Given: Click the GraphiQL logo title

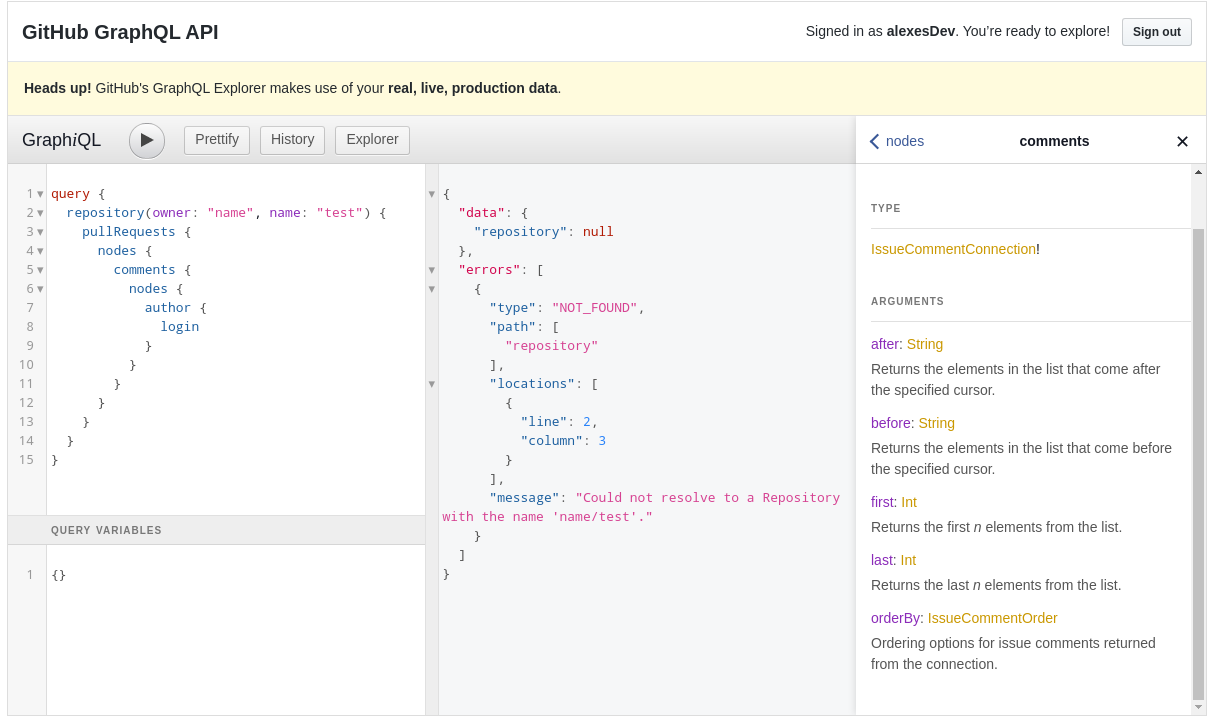Looking at the screenshot, I should [x=62, y=140].
